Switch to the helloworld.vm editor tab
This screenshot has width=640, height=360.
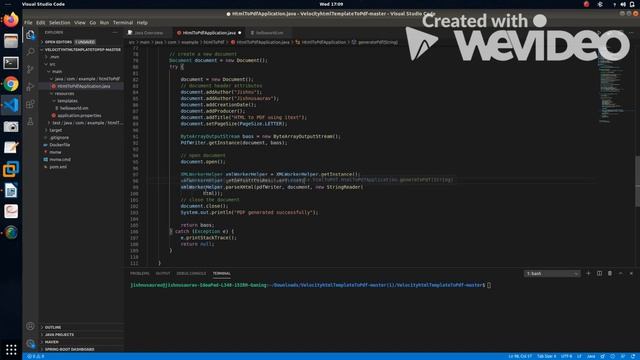[268, 33]
